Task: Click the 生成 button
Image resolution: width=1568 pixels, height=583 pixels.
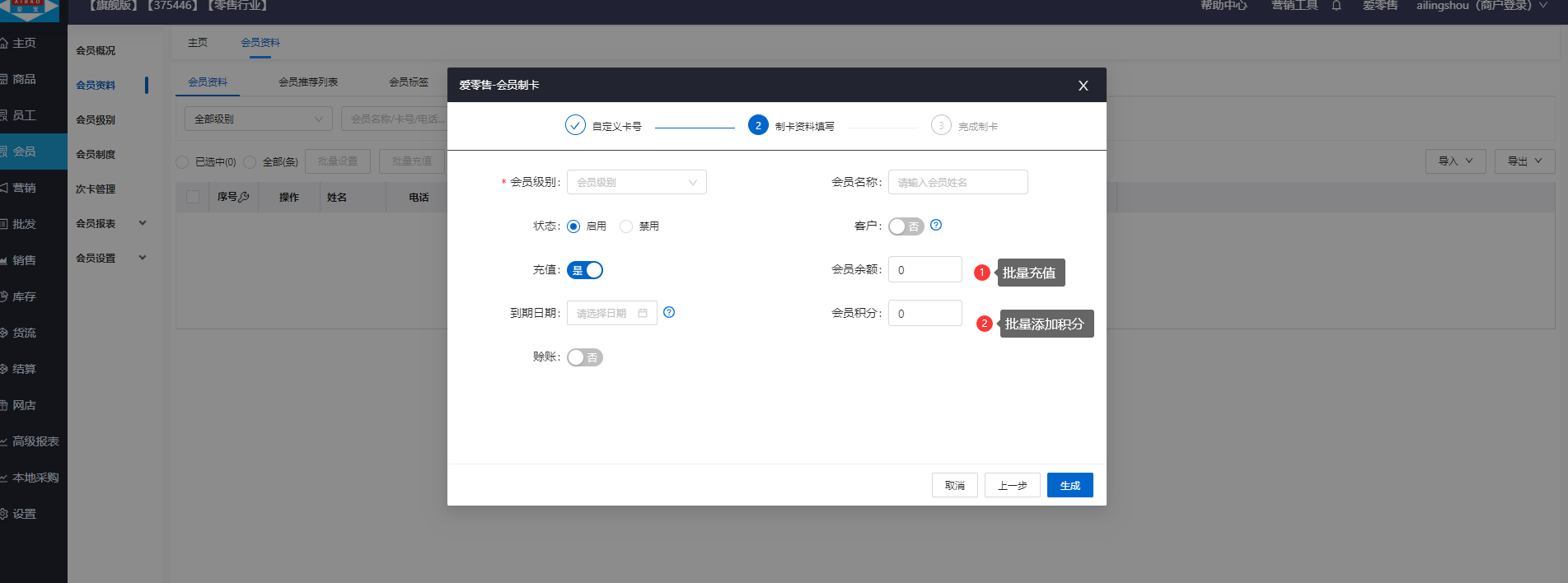Action: (1070, 485)
